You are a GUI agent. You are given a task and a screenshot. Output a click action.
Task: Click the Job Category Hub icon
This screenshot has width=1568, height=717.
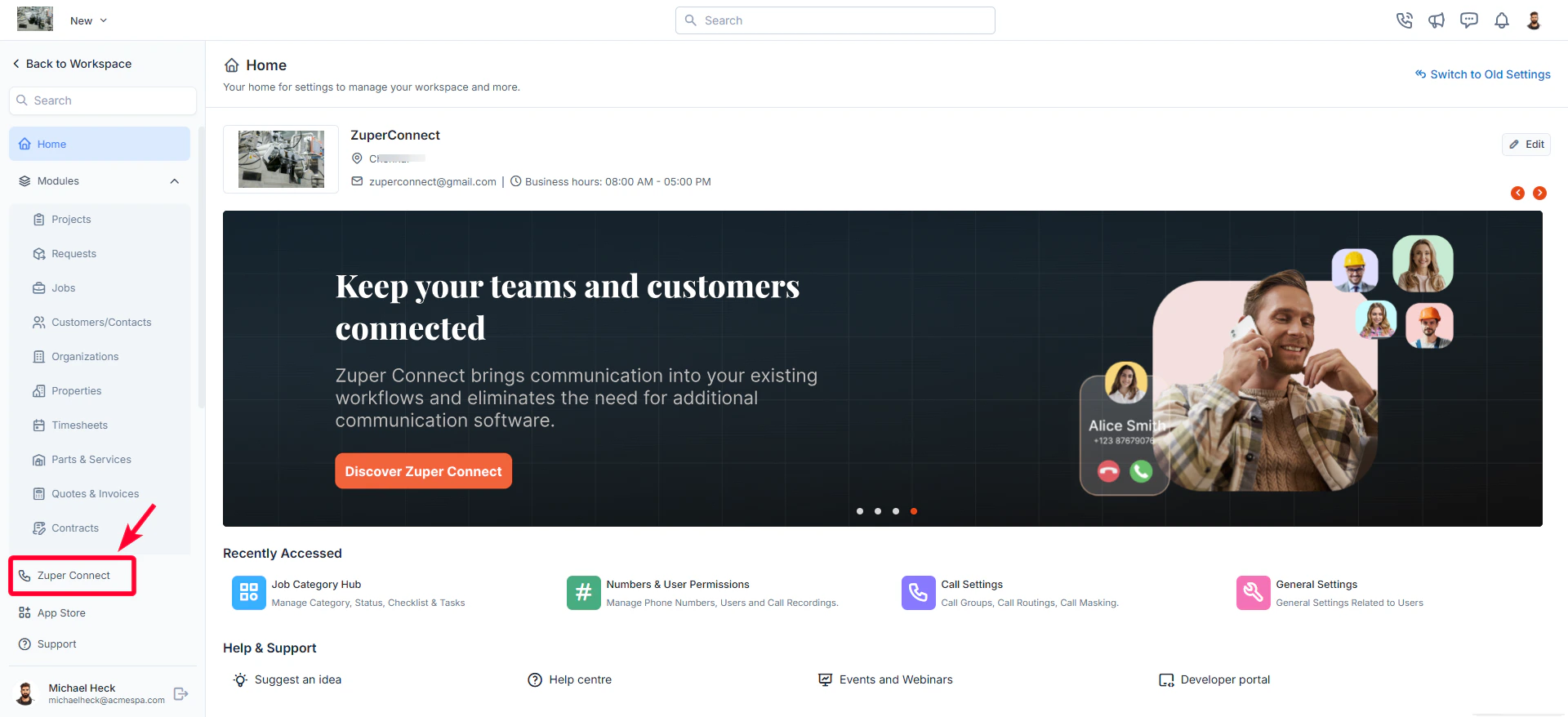coord(249,593)
